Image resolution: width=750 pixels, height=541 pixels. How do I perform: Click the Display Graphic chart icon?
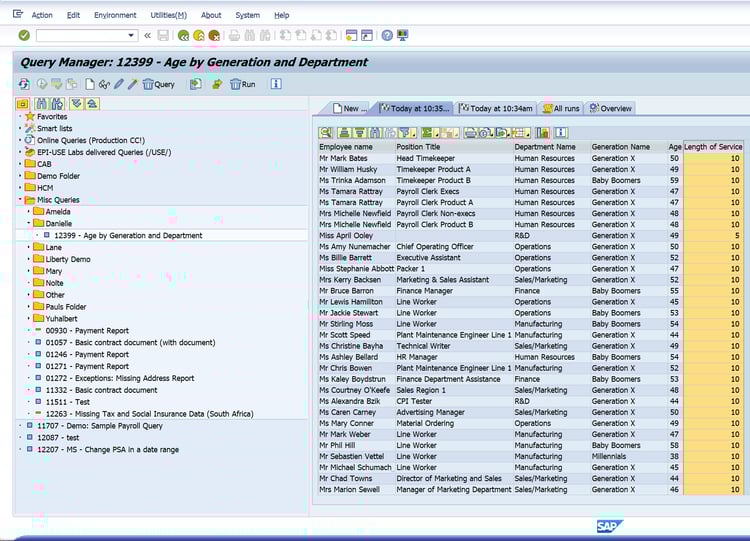(543, 132)
